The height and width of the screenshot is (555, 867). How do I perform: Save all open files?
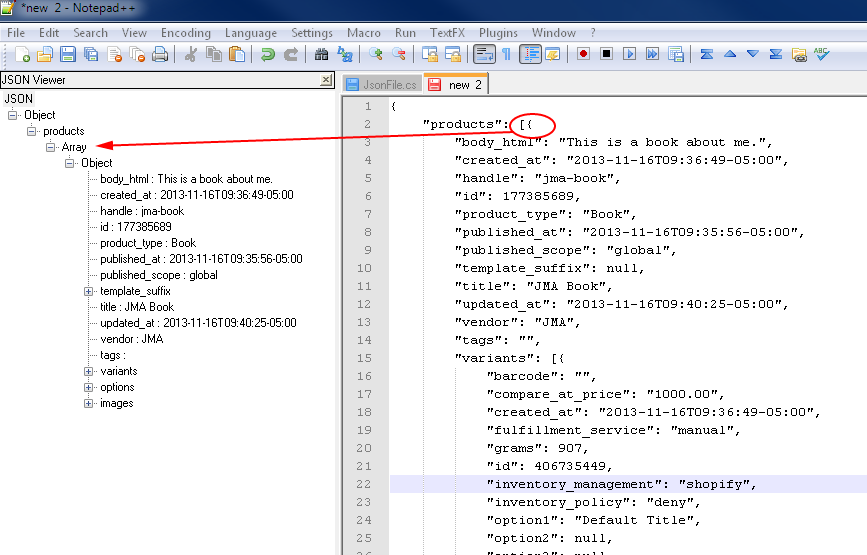91,54
